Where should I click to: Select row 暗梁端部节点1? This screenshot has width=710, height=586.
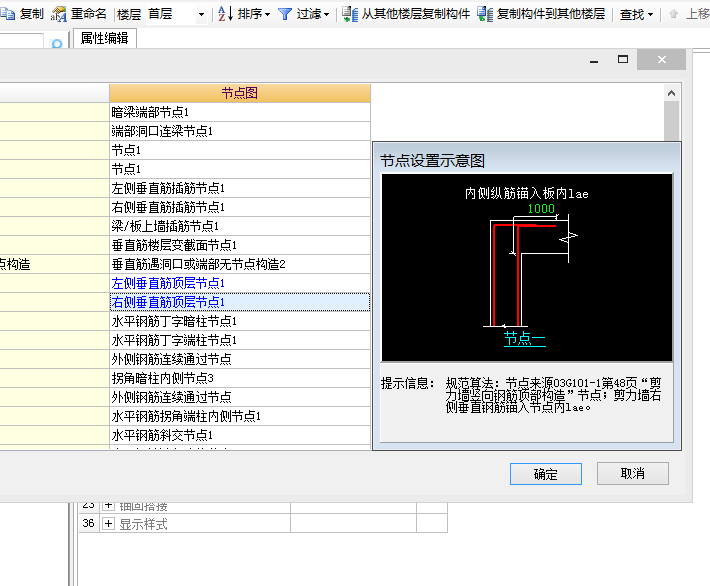(x=240, y=112)
